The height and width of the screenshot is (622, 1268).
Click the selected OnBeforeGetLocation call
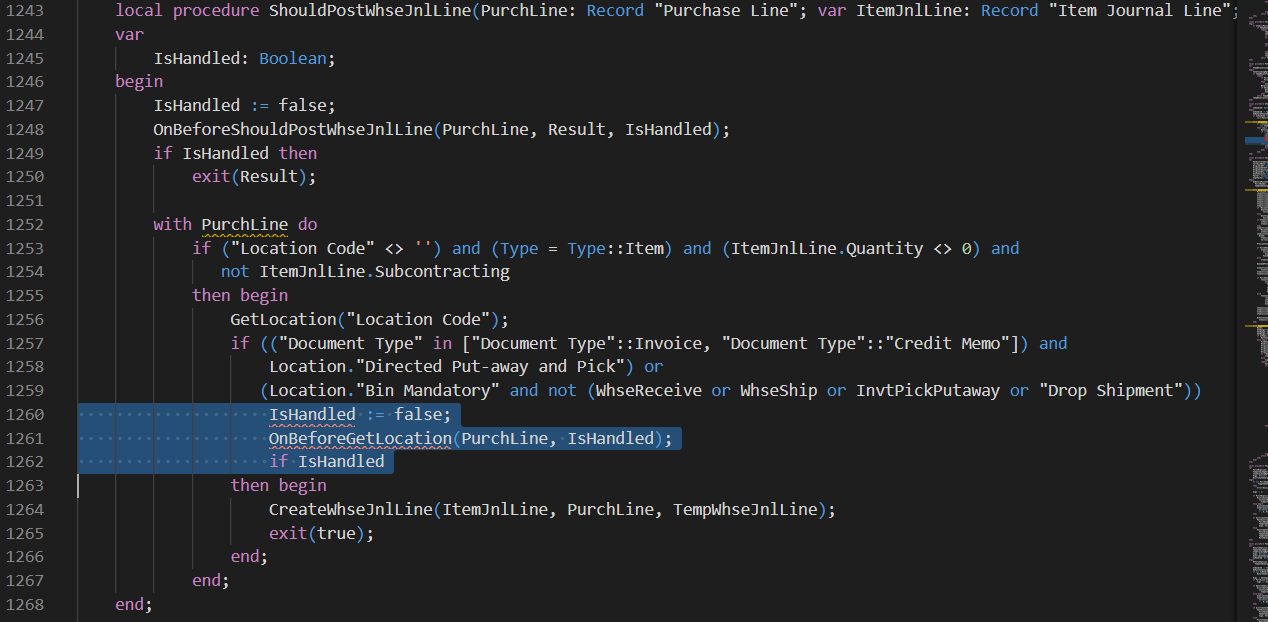(360, 439)
